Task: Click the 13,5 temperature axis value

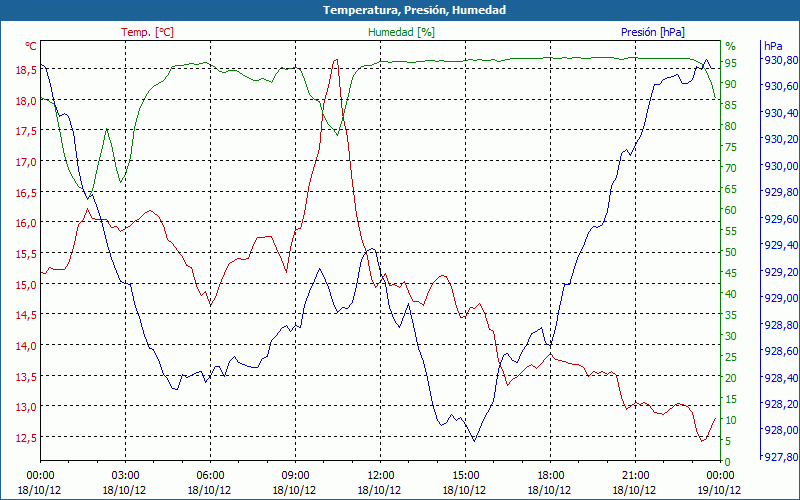Action: (x=26, y=377)
